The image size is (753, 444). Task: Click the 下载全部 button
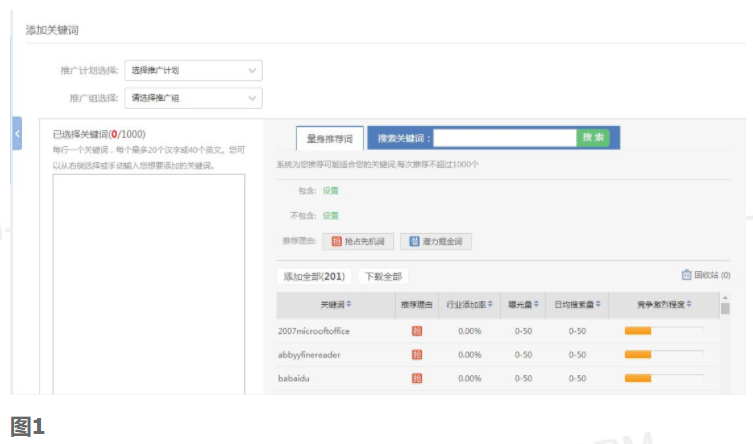click(x=383, y=276)
